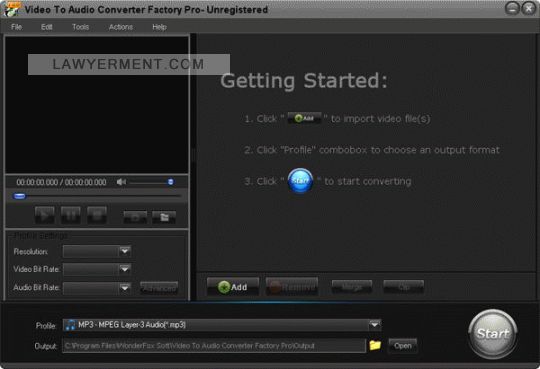The image size is (540, 369).
Task: Select the MP3 - MPEG Layer-3 Audio profile box
Action: [222, 325]
